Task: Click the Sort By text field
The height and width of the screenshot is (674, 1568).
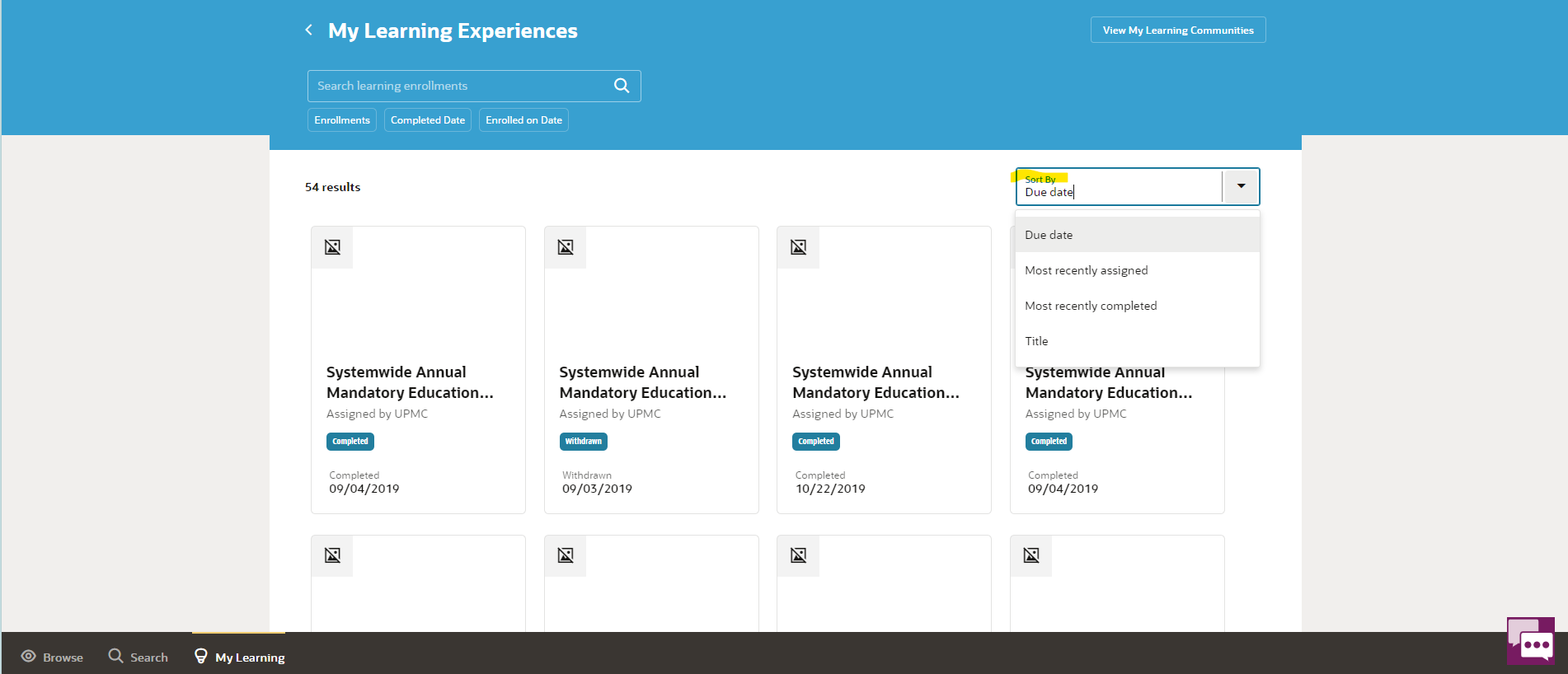Action: (1120, 188)
